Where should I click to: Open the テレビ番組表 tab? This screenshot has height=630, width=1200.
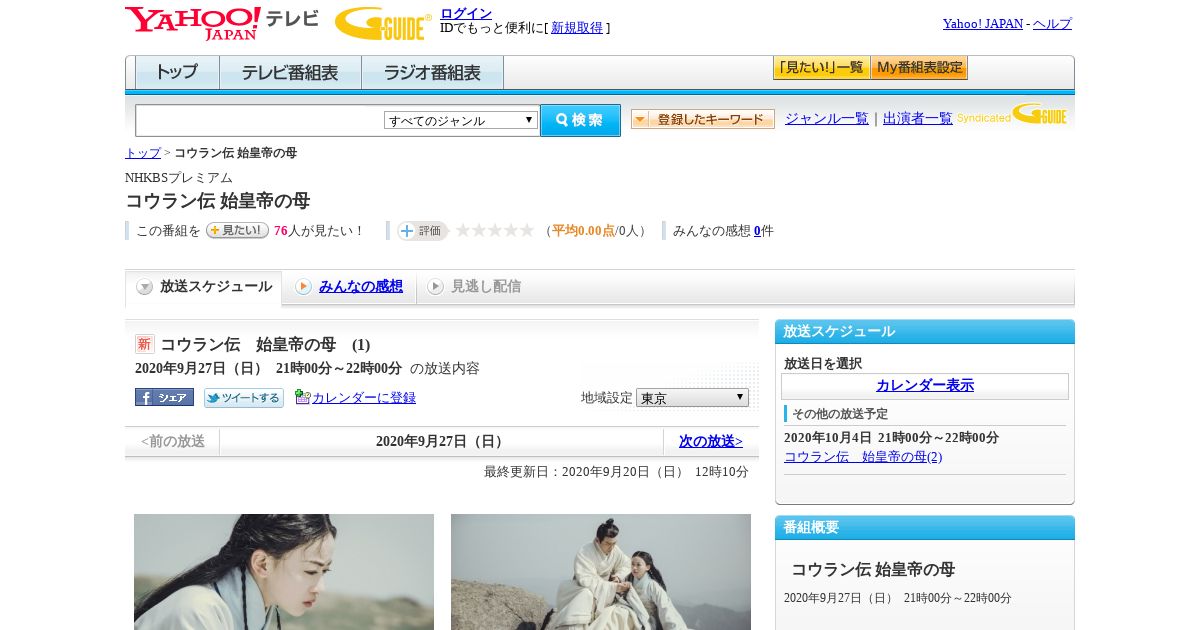point(290,73)
